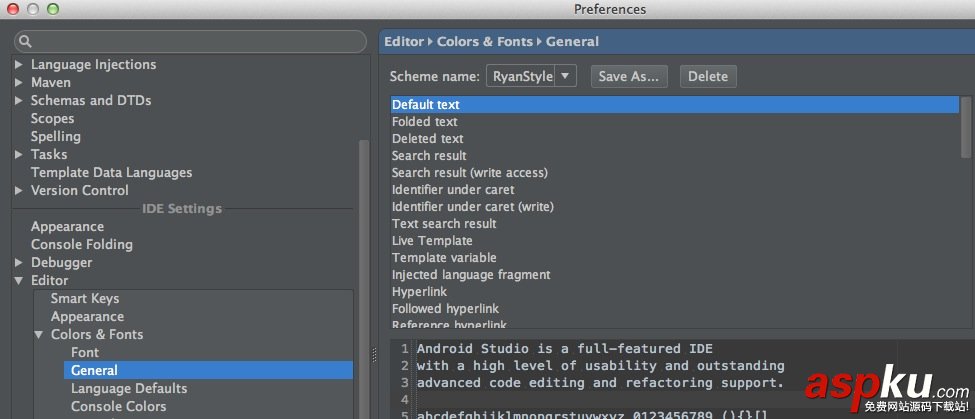Click the red close window button
This screenshot has width=975, height=419.
(x=13, y=9)
